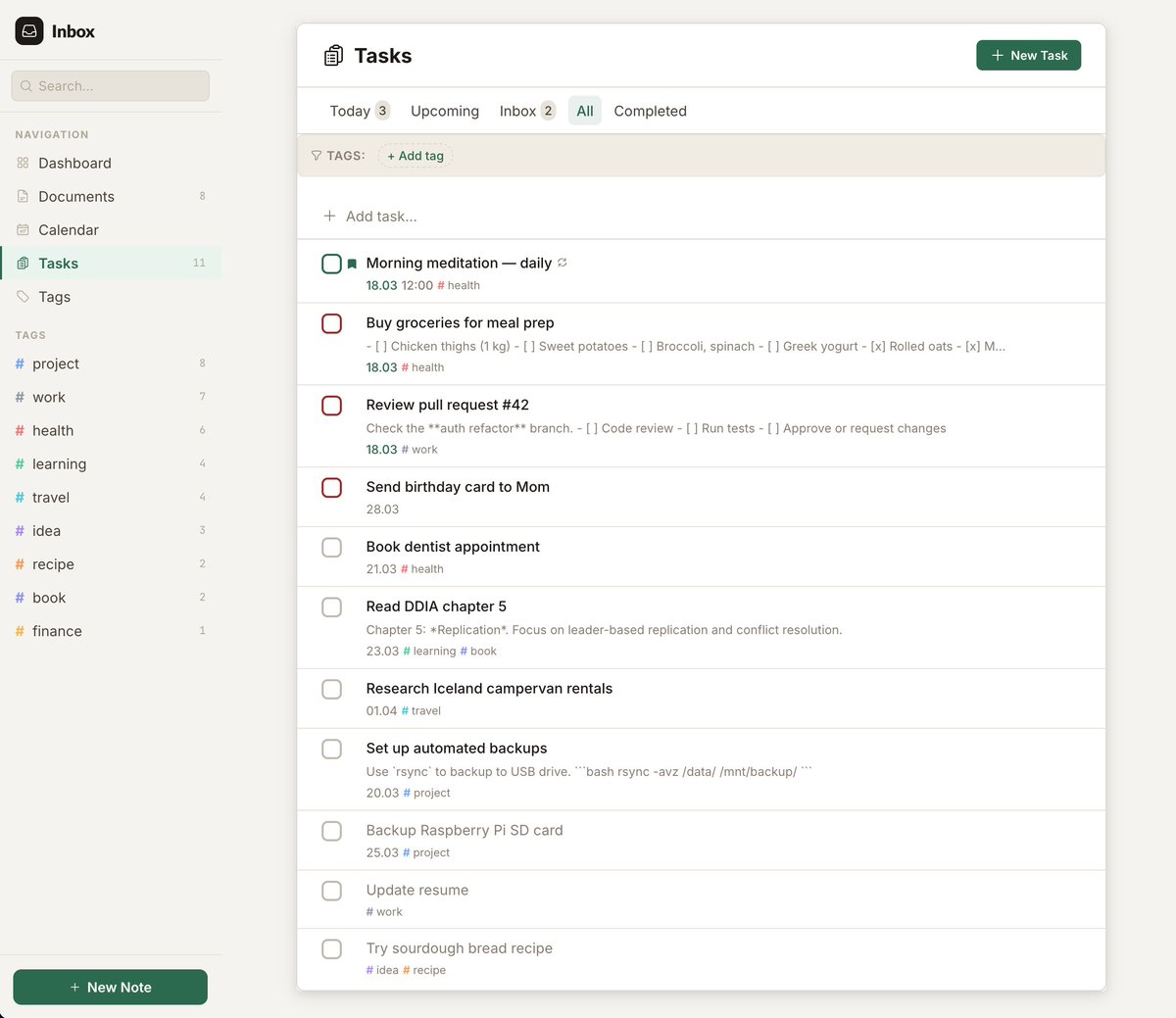Image resolution: width=1176 pixels, height=1018 pixels.
Task: Click the Tasks clipboard icon in header
Action: point(333,56)
